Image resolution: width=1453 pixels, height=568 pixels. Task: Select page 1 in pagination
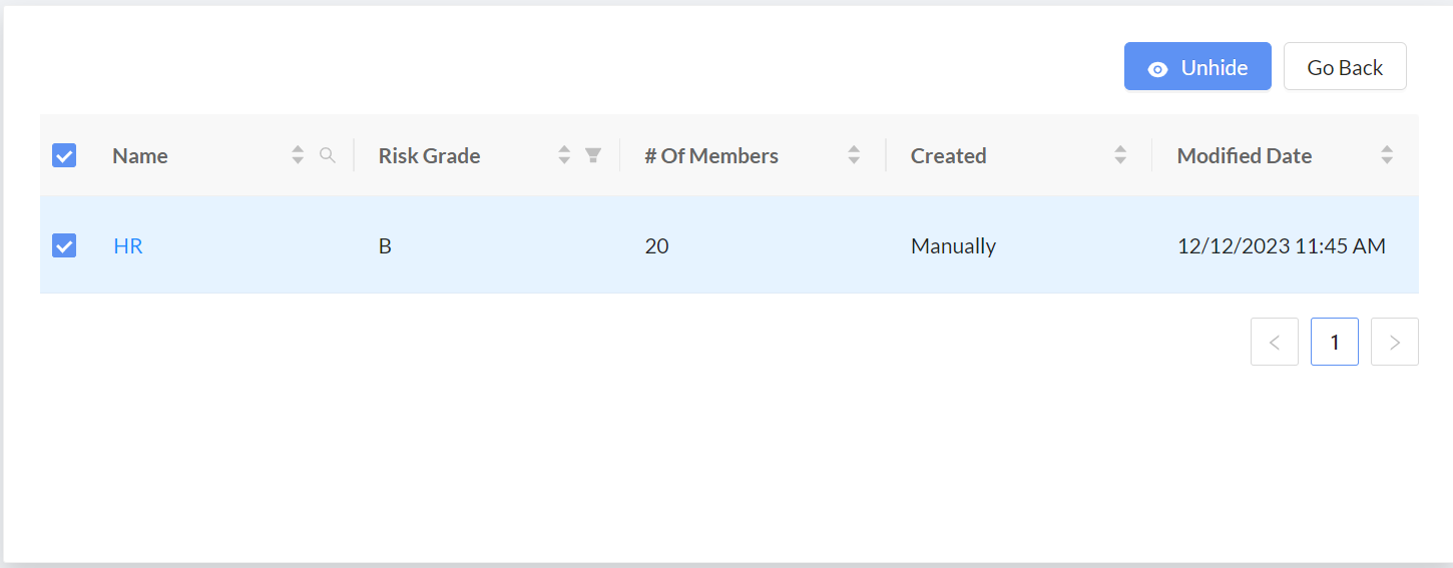pyautogui.click(x=1334, y=342)
